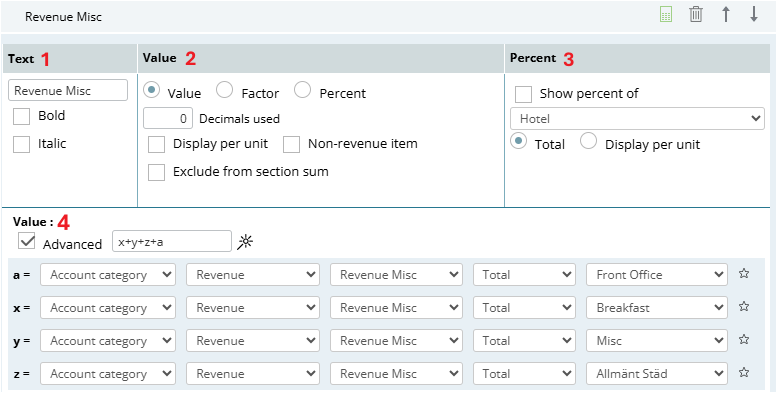The width and height of the screenshot is (776, 398).
Task: Click the Revenue Misc text field
Action: [x=68, y=91]
